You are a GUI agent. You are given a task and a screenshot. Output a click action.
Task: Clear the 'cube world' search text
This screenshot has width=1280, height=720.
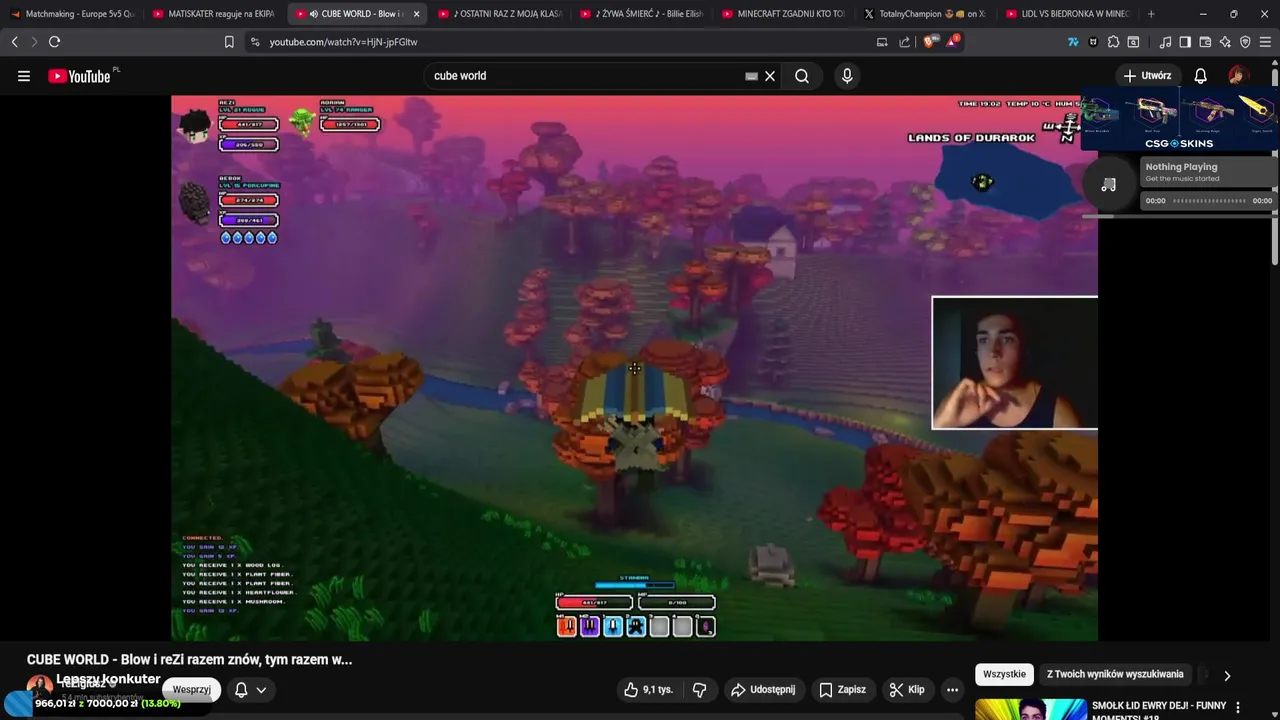coord(770,76)
